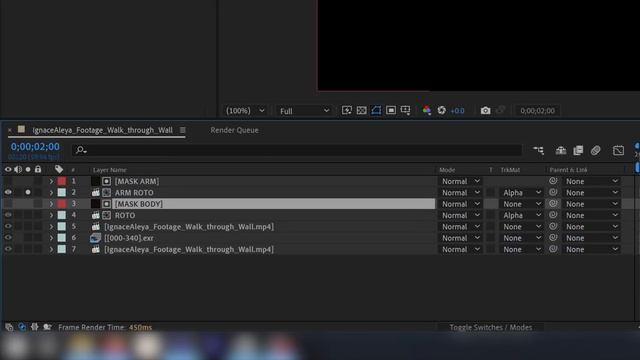Viewport: 640px width, 360px height.
Task: Toggle eye for layer 5 footage mp4
Action: tap(8, 226)
